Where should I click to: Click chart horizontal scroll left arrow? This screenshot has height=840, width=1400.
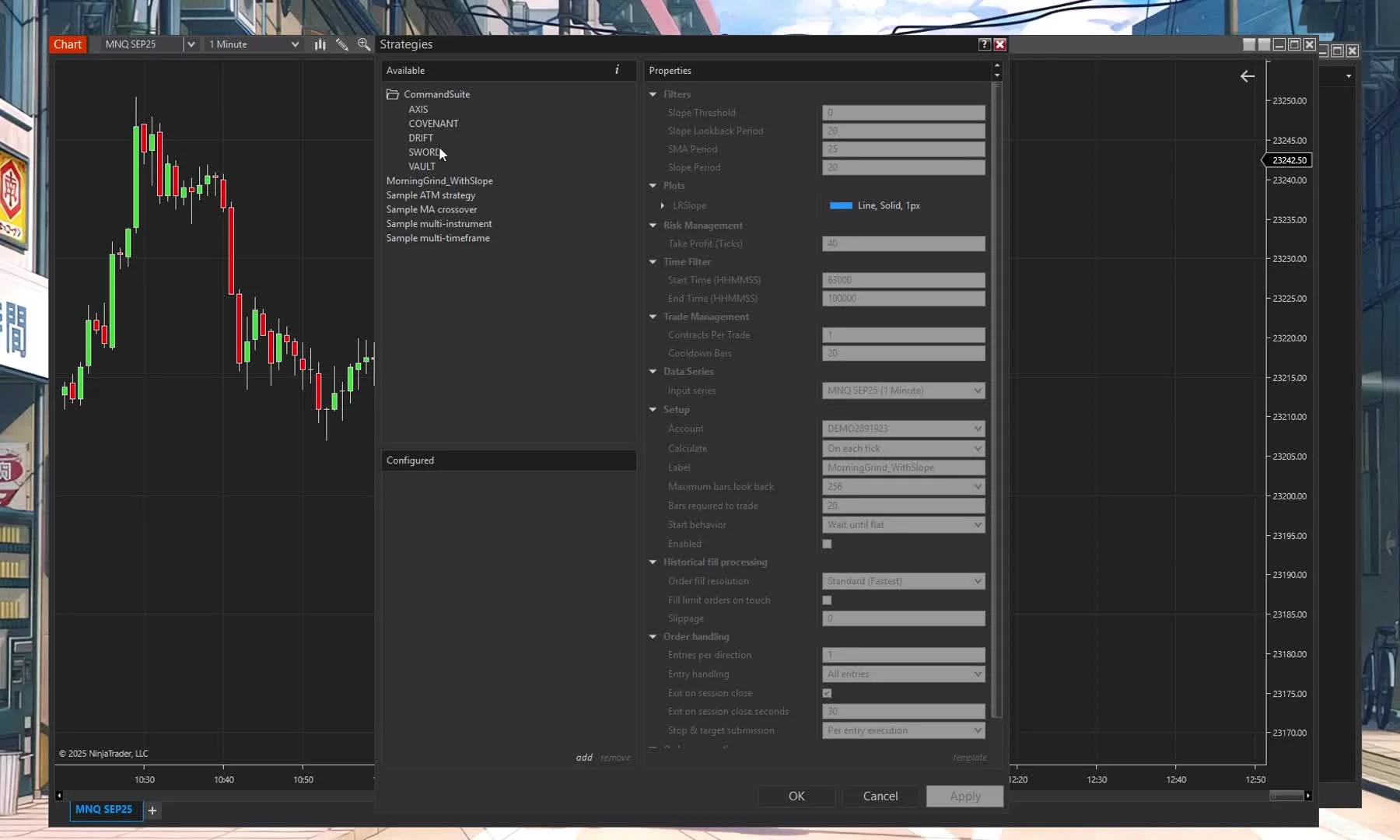[59, 796]
